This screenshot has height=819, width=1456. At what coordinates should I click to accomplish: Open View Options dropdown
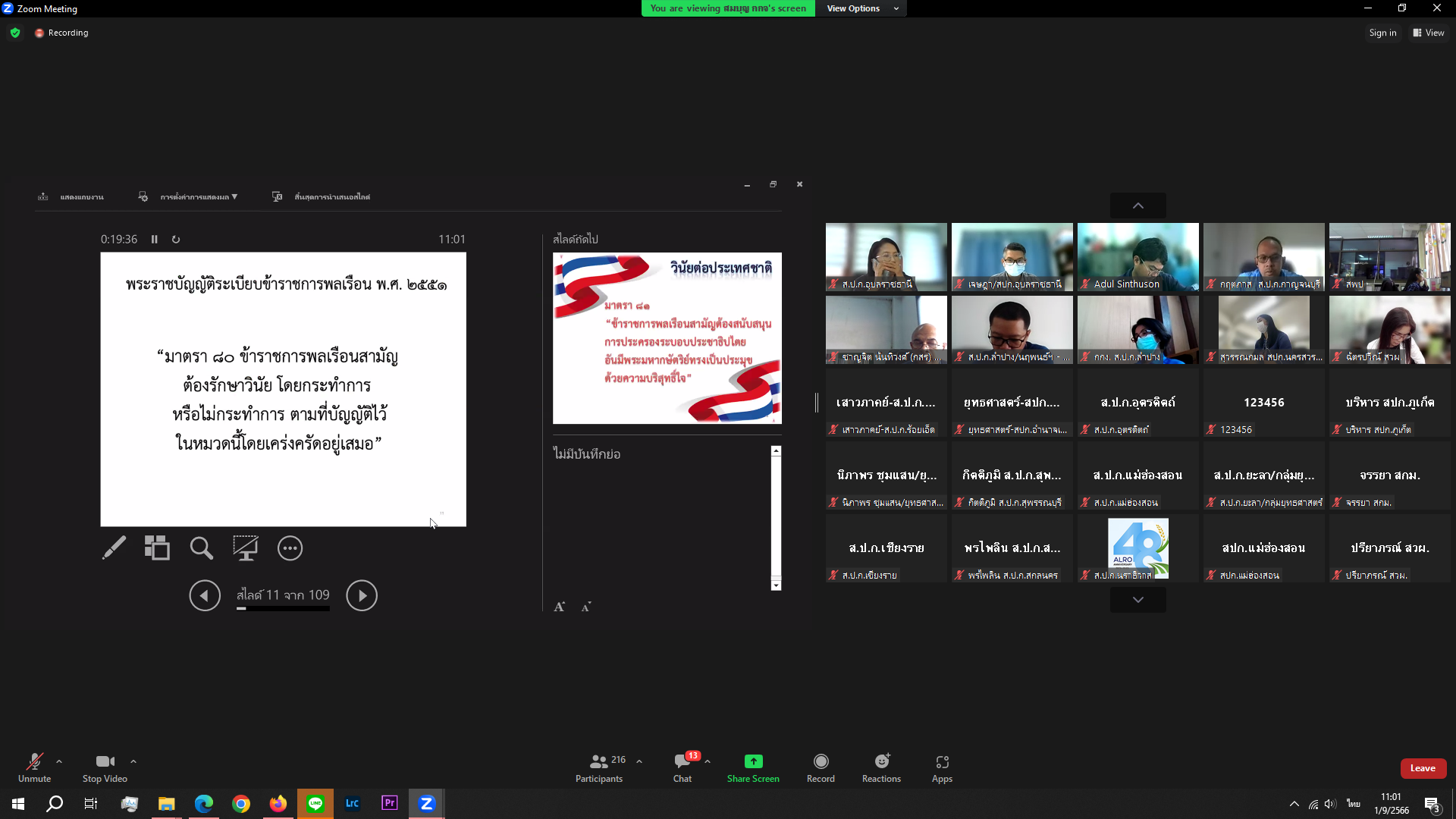click(x=861, y=8)
